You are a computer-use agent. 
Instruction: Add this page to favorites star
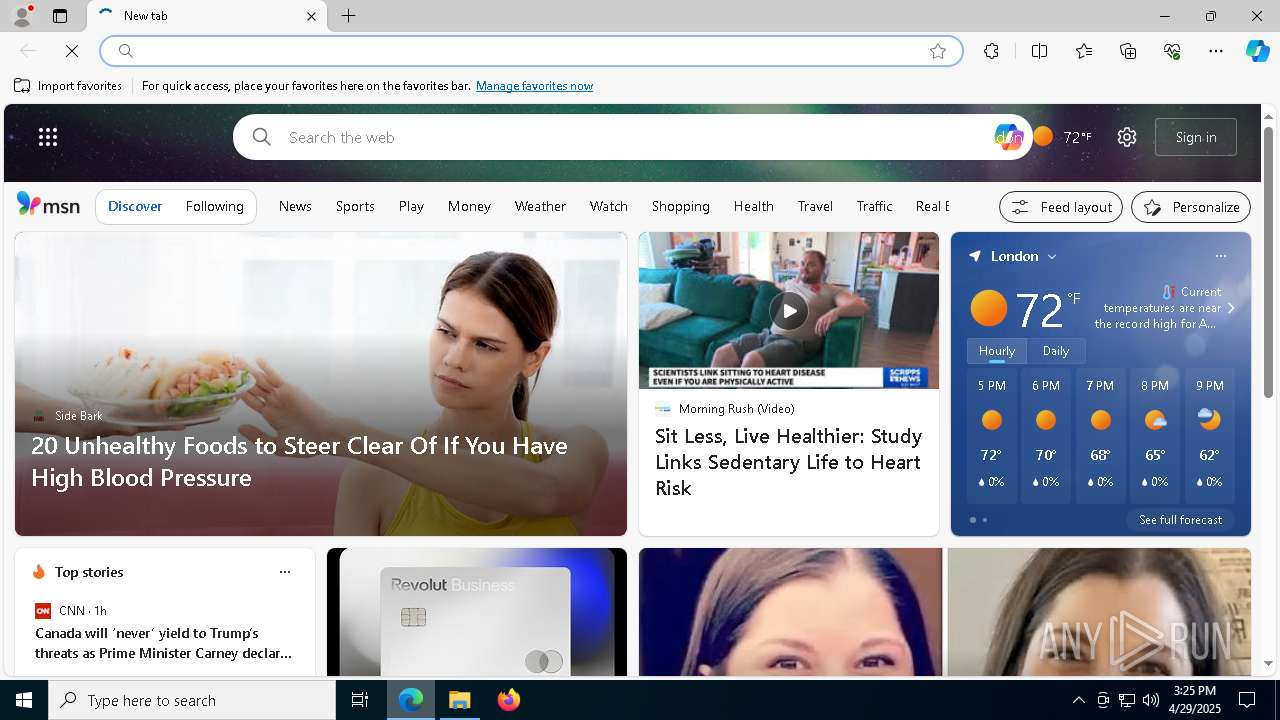938,51
